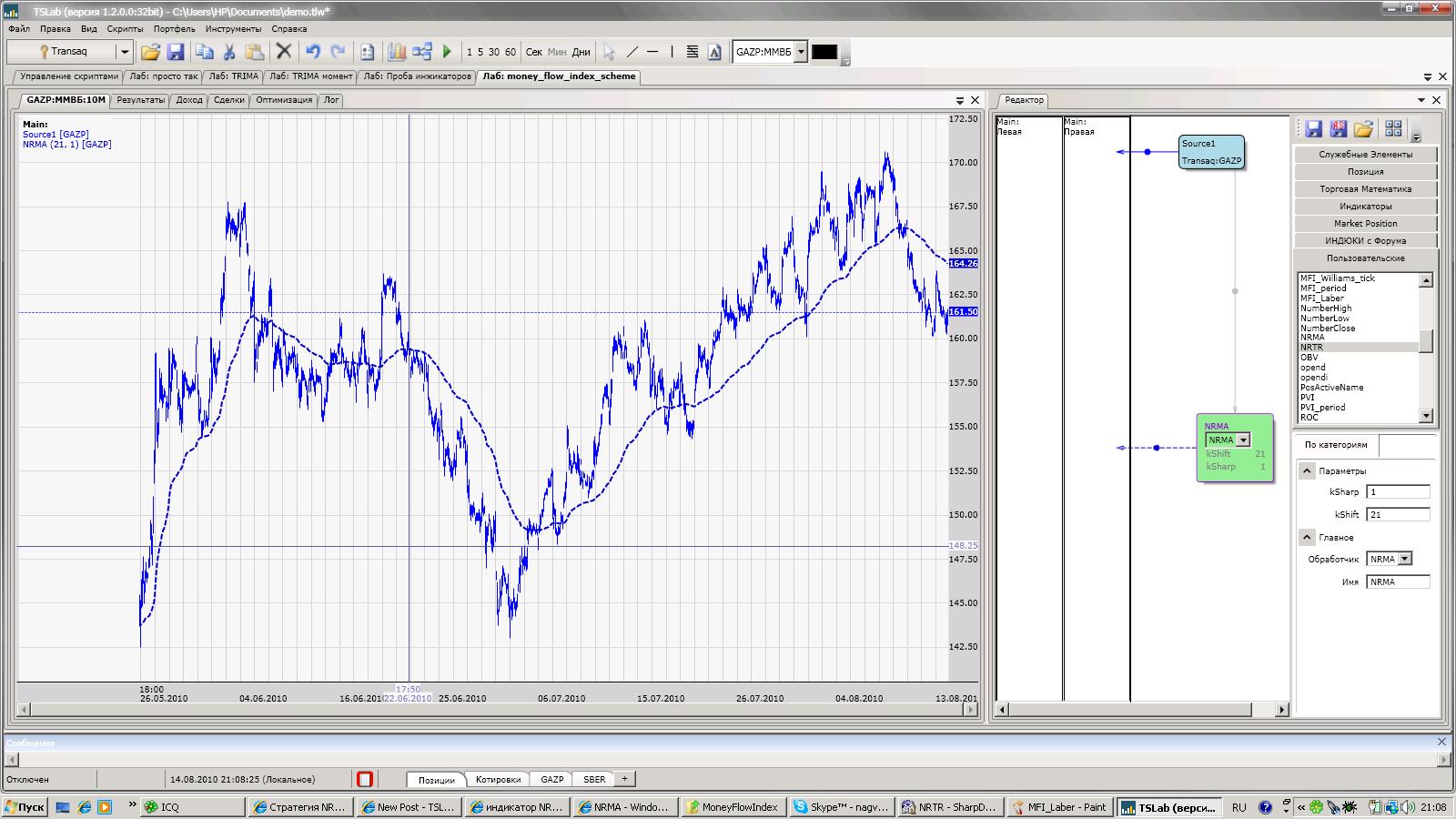Select the diagonal line drawing tool
This screenshot has height=819, width=1456.
coord(632,52)
